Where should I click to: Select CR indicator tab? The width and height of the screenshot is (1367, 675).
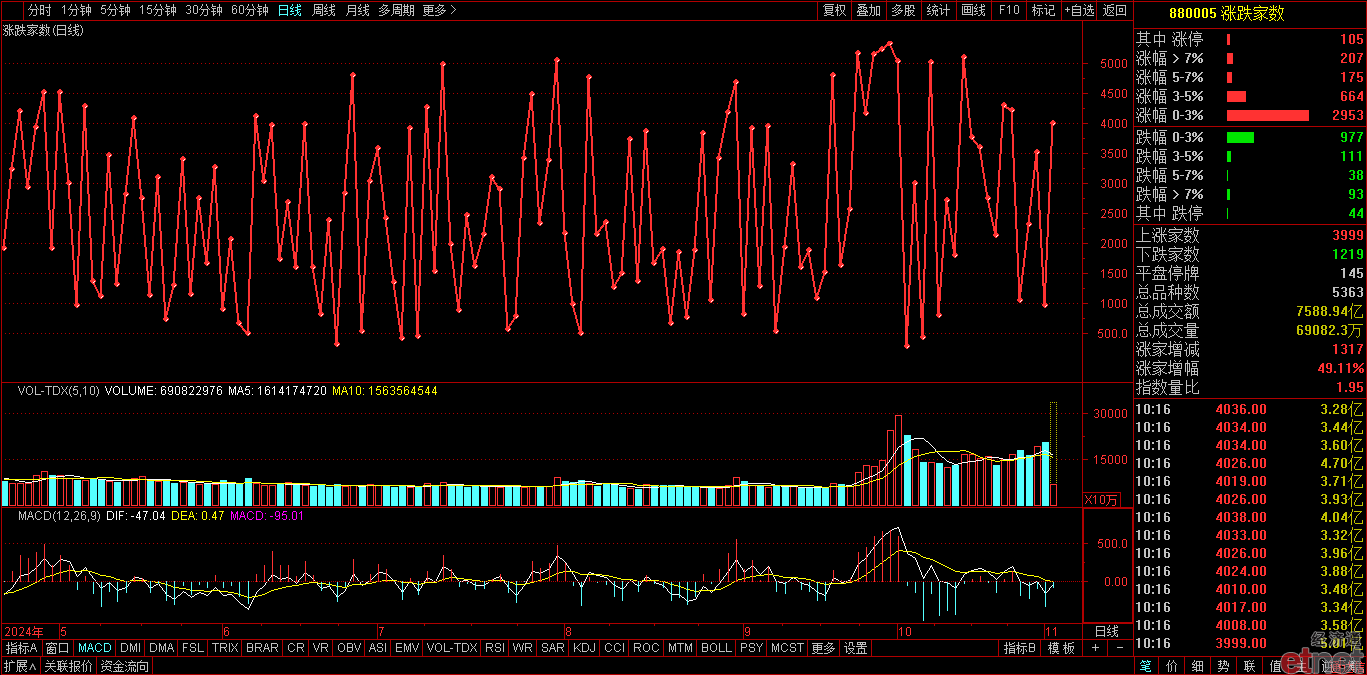pos(296,648)
